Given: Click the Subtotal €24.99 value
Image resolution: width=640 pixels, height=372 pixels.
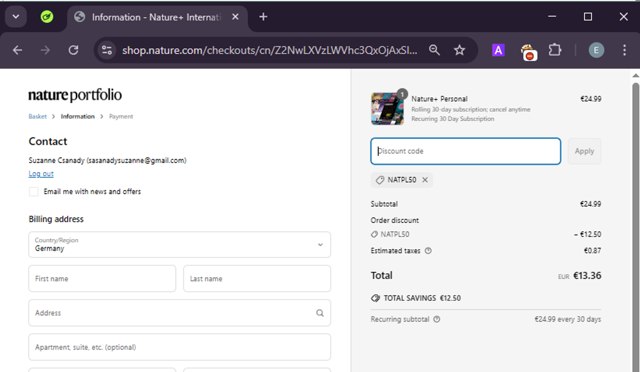Looking at the screenshot, I should pos(590,204).
